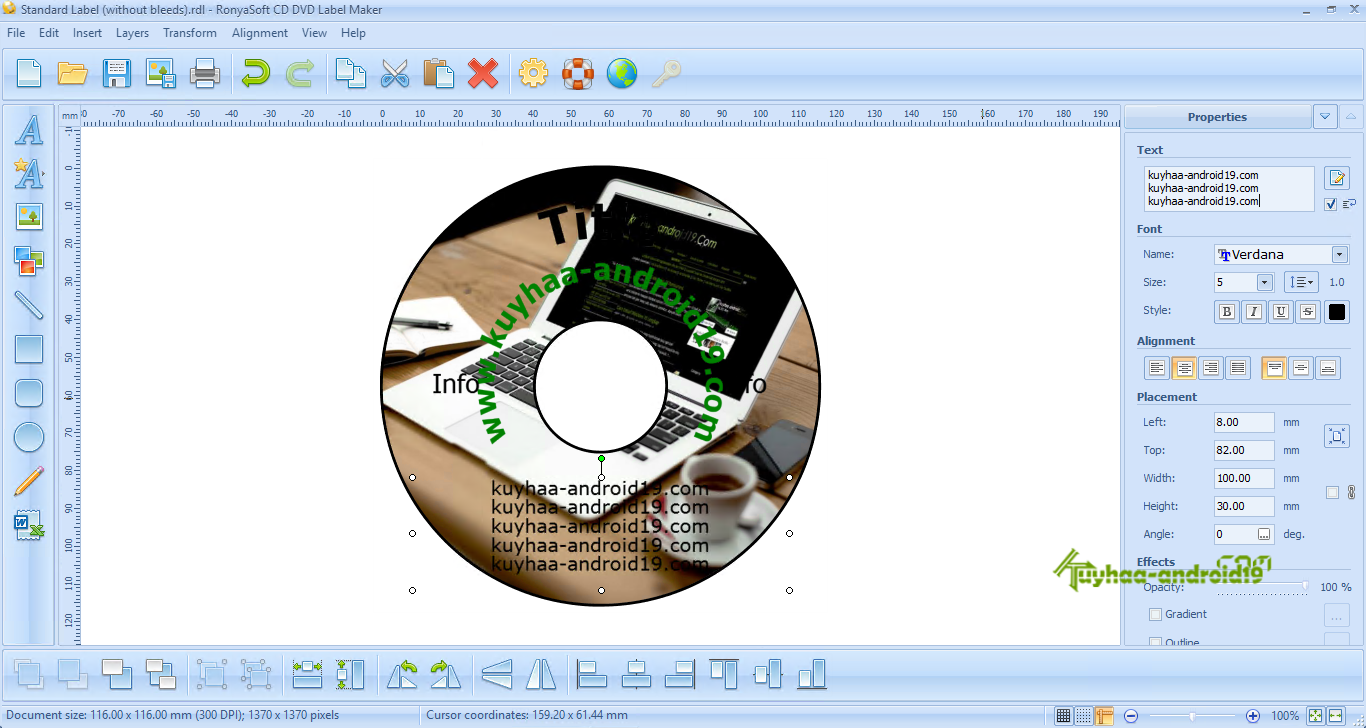Viewport: 1366px width, 728px height.
Task: Click the font color swatch
Action: coord(1336,311)
